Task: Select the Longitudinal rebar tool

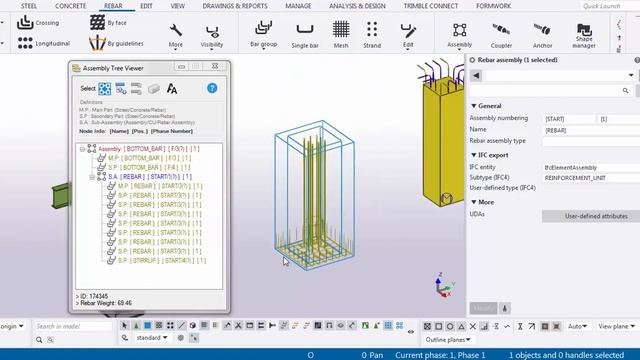Action: tap(43, 43)
